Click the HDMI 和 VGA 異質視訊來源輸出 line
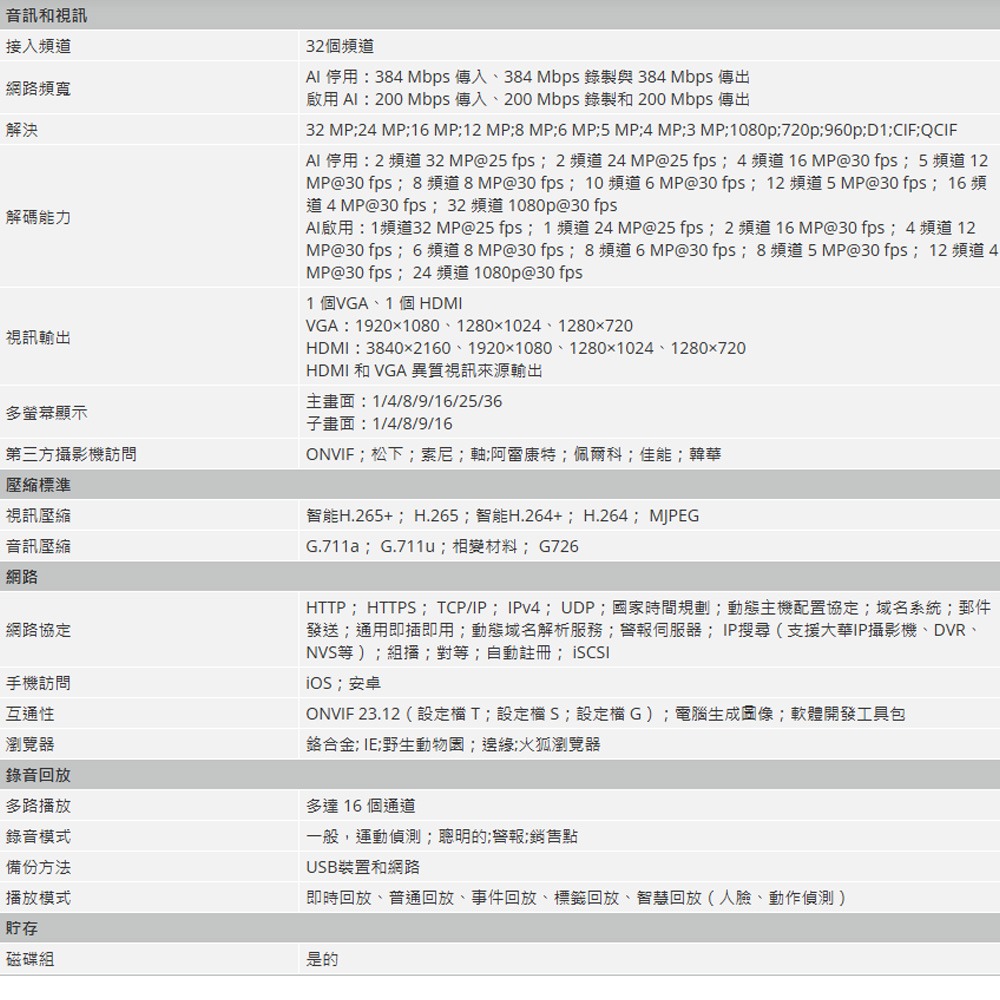 pyautogui.click(x=424, y=370)
